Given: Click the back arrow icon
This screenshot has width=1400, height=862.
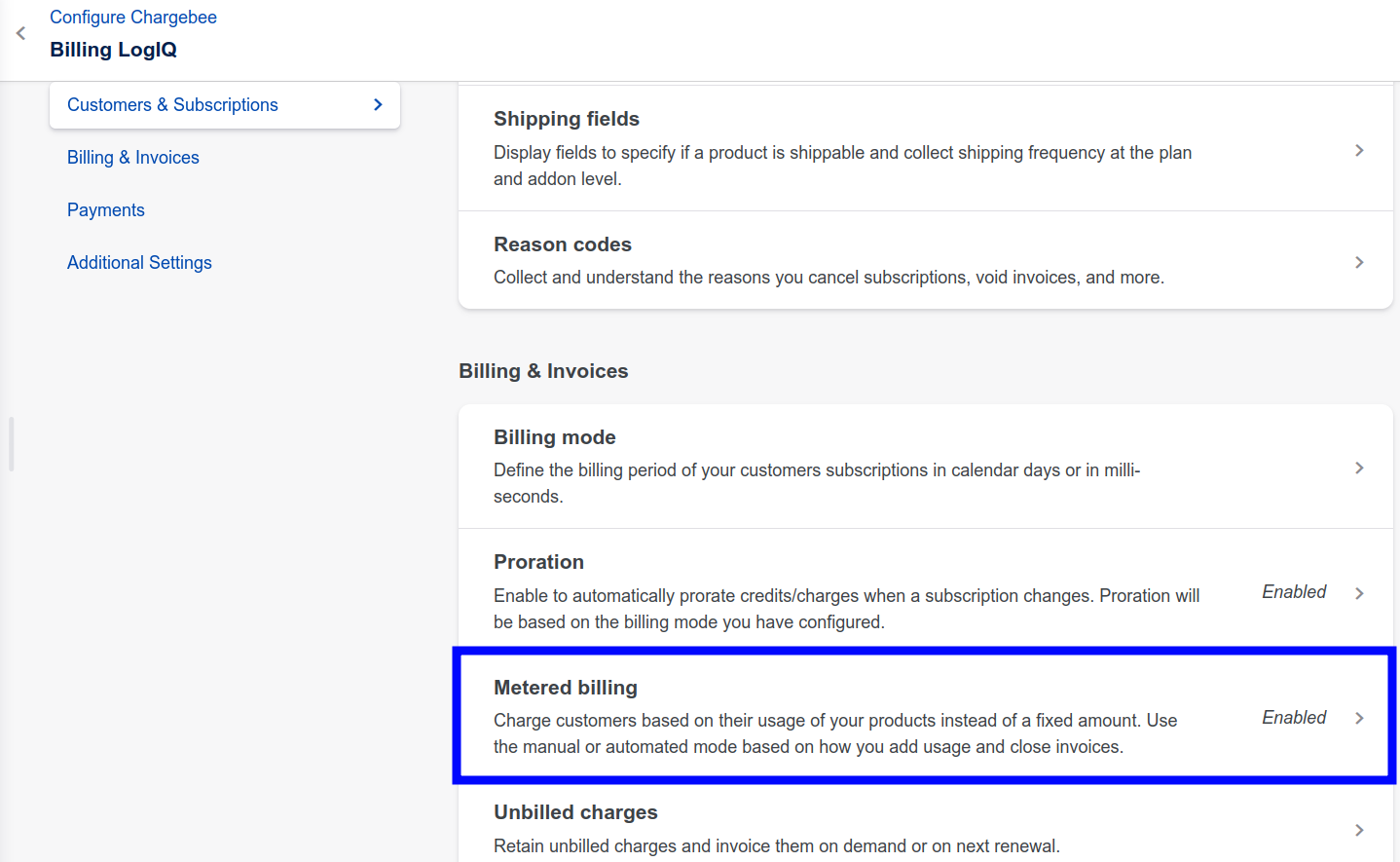Looking at the screenshot, I should (20, 33).
